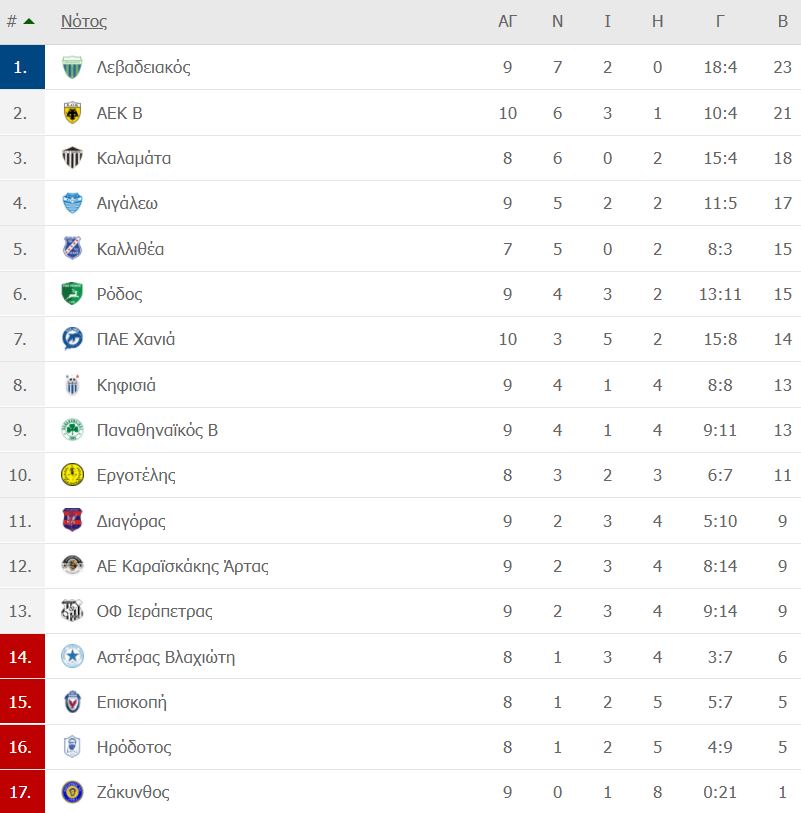Click the ΑΕ Καραϊσκάκης Άρτας team link
The width and height of the screenshot is (801, 813).
(x=182, y=566)
